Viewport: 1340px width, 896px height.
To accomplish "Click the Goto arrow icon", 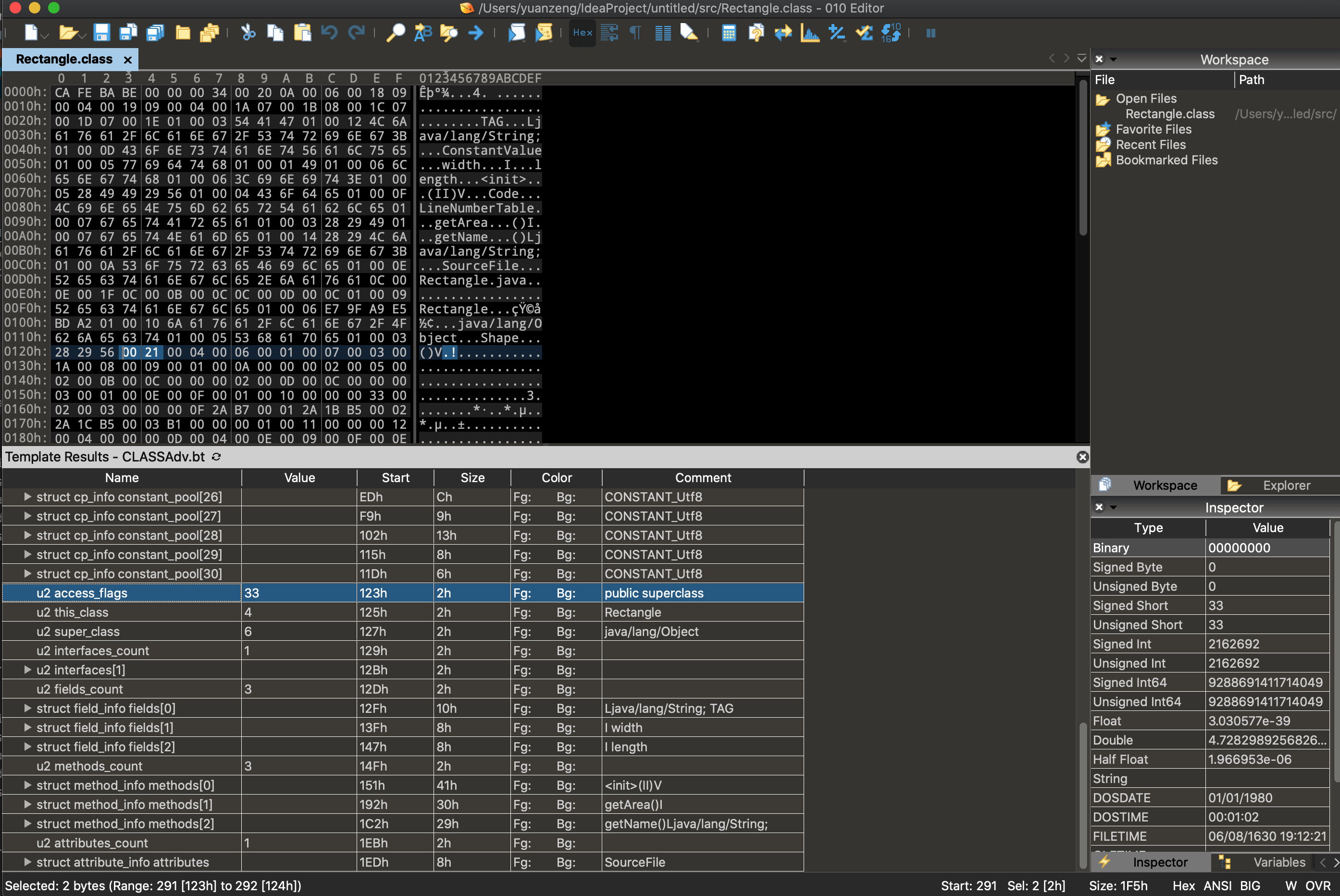I will [475, 33].
